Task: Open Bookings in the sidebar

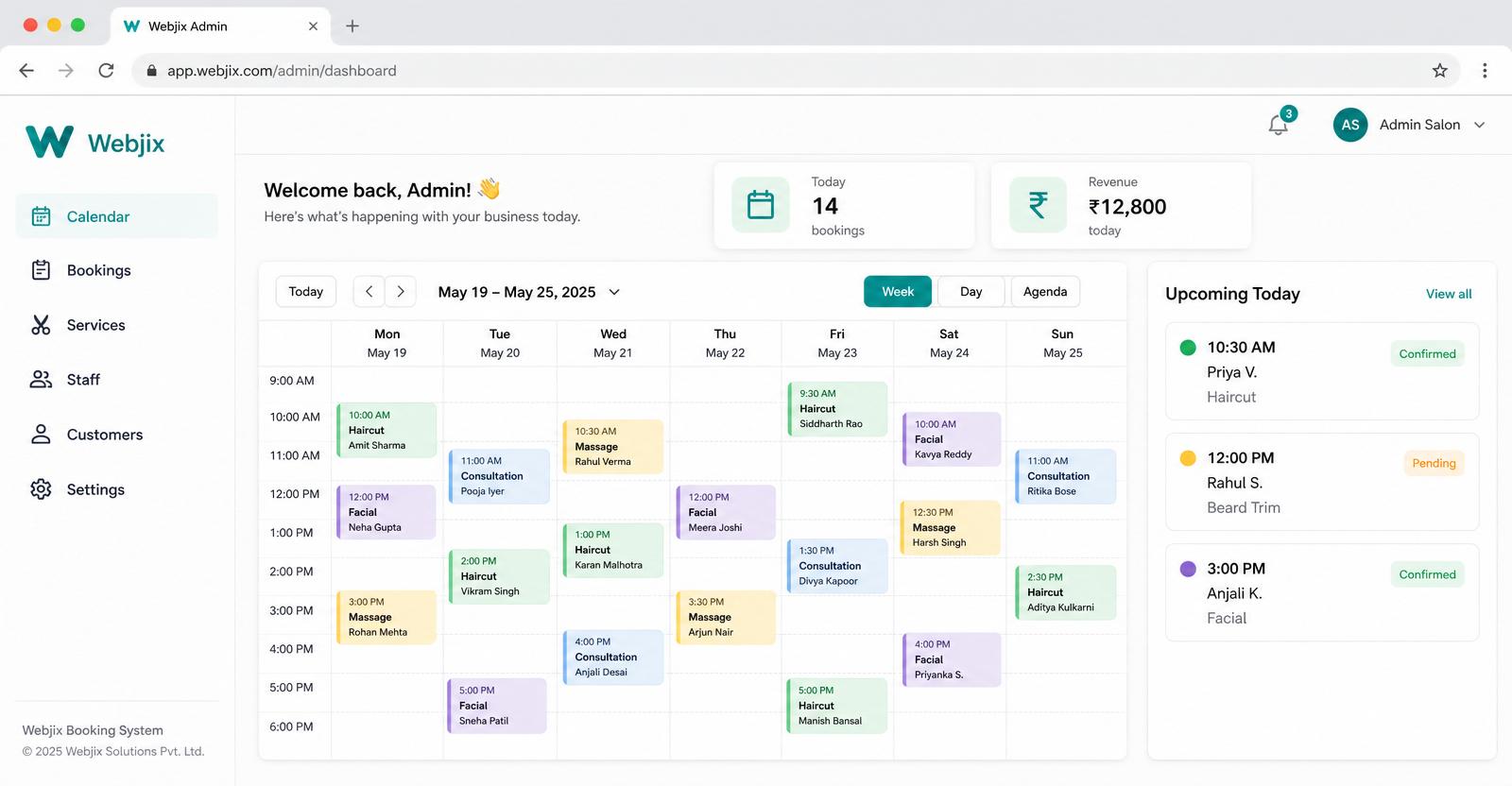Action: (x=117, y=270)
